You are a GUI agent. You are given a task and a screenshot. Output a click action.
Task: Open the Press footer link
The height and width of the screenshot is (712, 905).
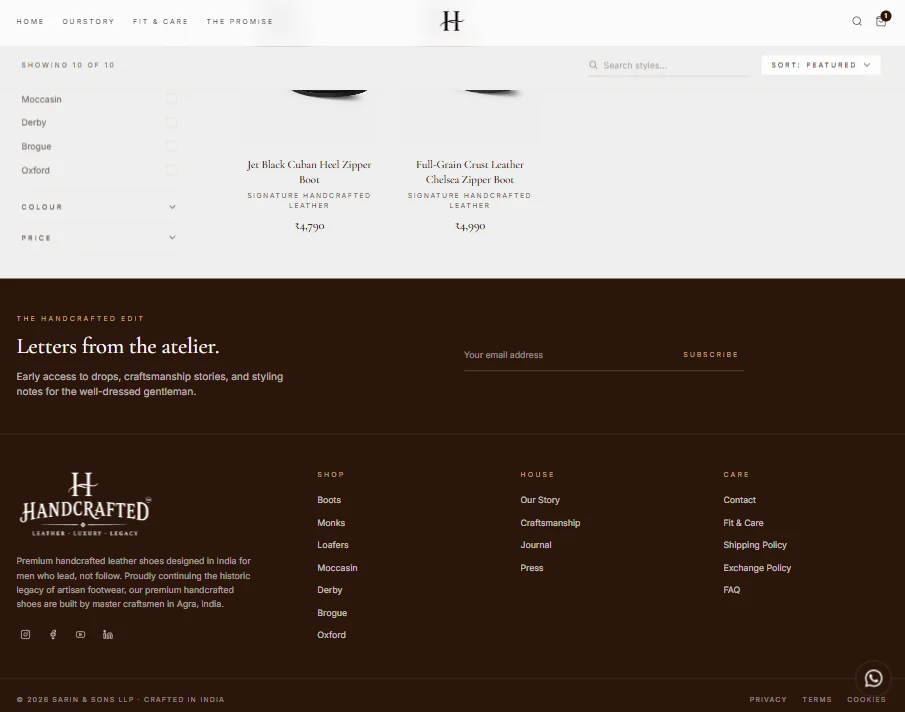[532, 568]
